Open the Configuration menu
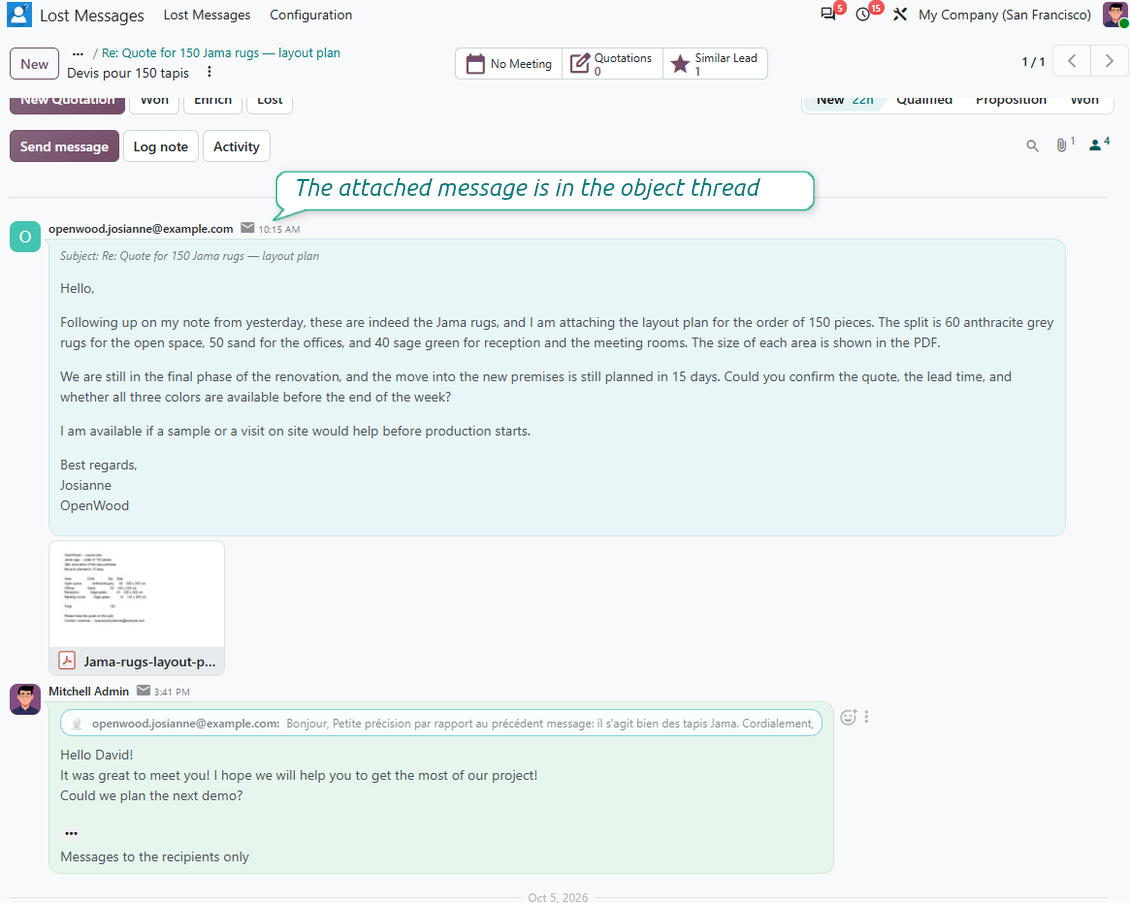Image resolution: width=1130 pixels, height=903 pixels. click(x=311, y=15)
